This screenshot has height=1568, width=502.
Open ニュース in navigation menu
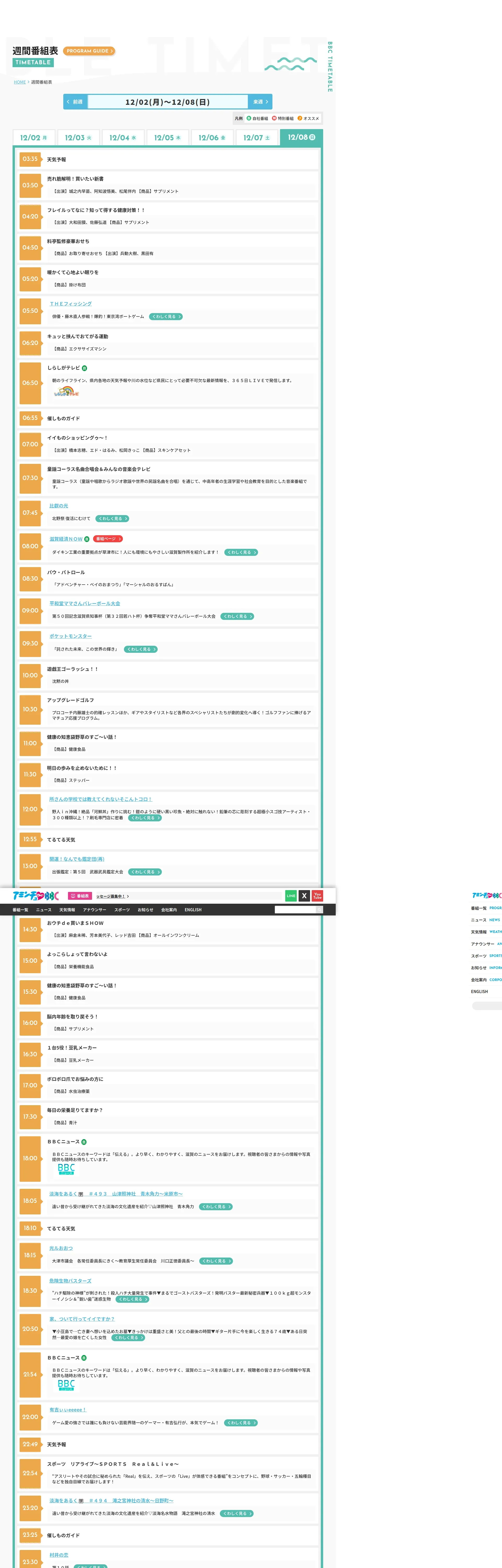44,909
